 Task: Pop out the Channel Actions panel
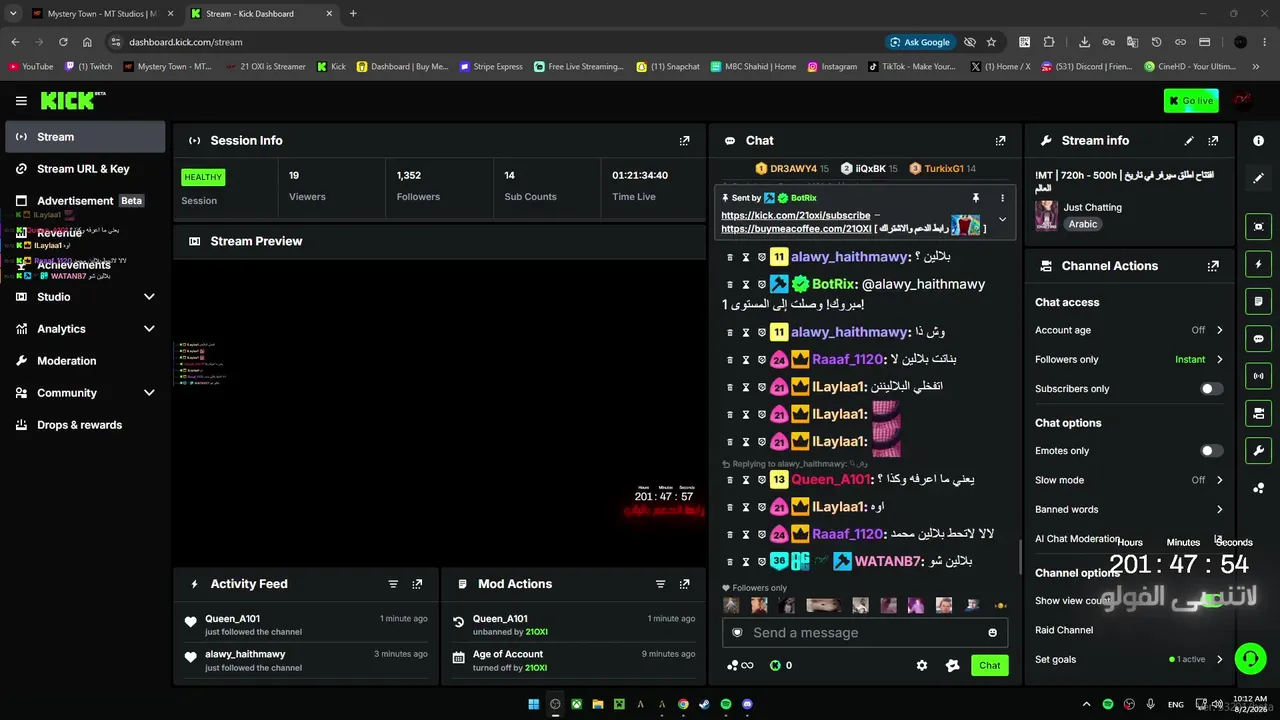1213,266
